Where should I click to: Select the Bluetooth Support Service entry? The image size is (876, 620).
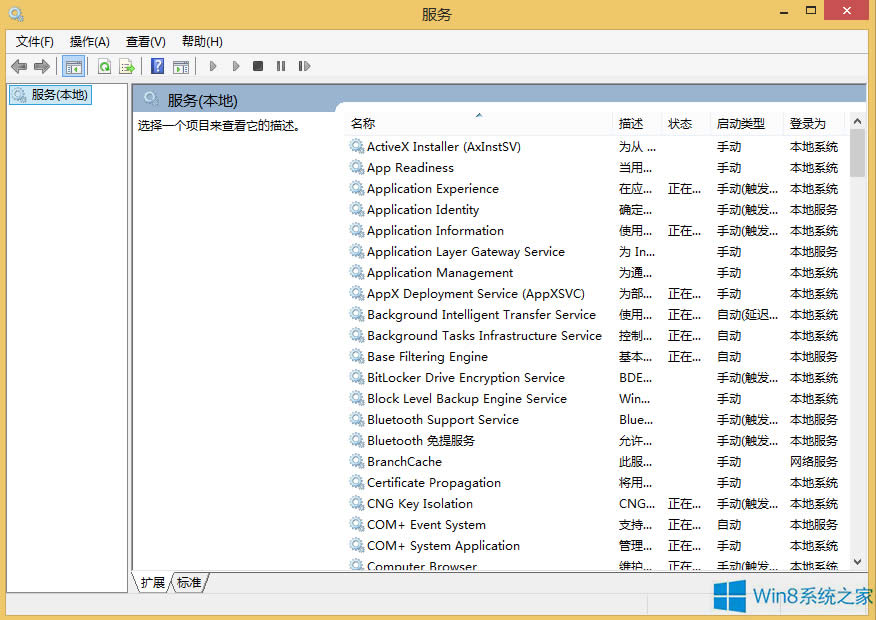click(x=442, y=419)
